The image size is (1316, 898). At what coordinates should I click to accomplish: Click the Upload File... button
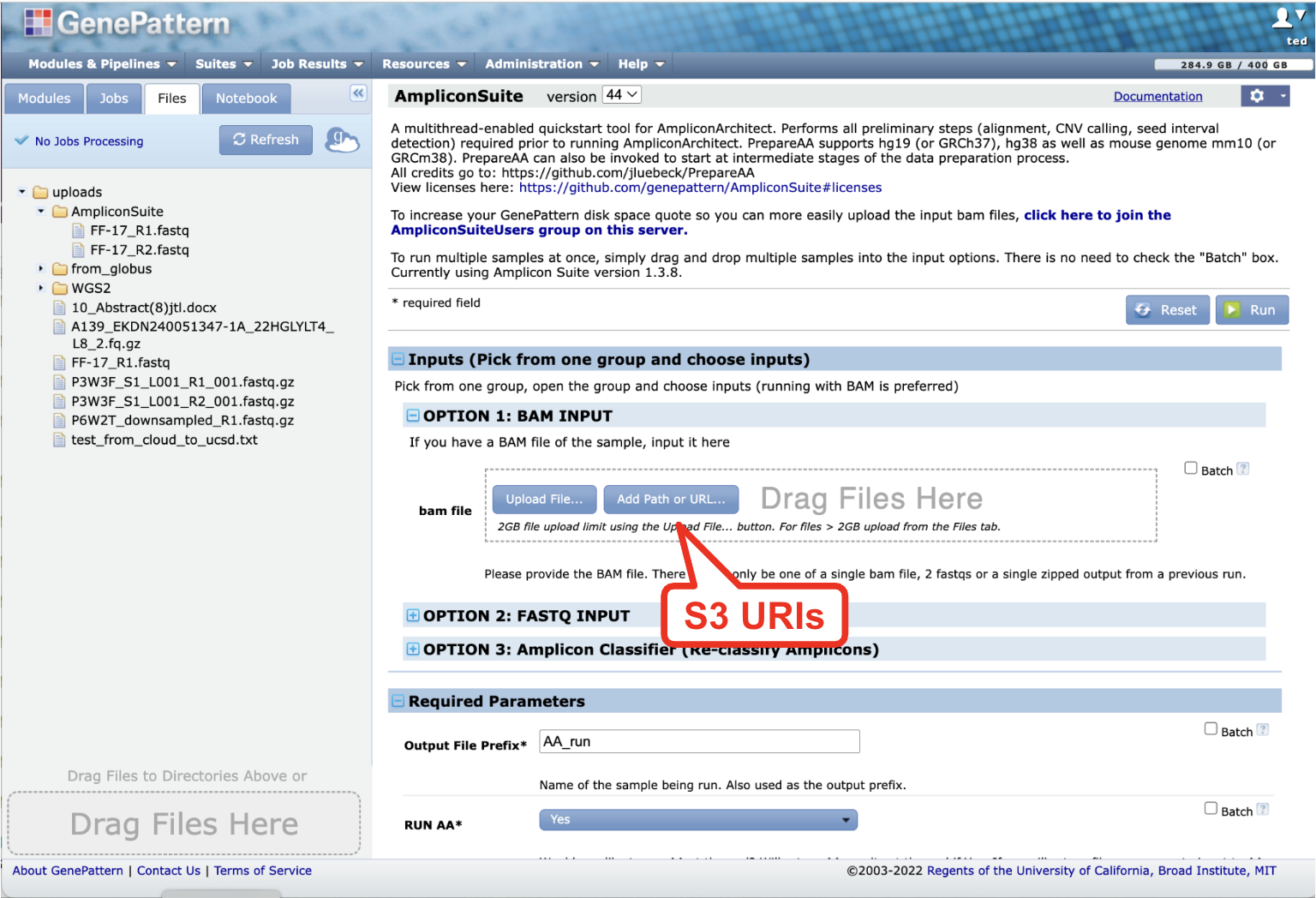coord(544,499)
